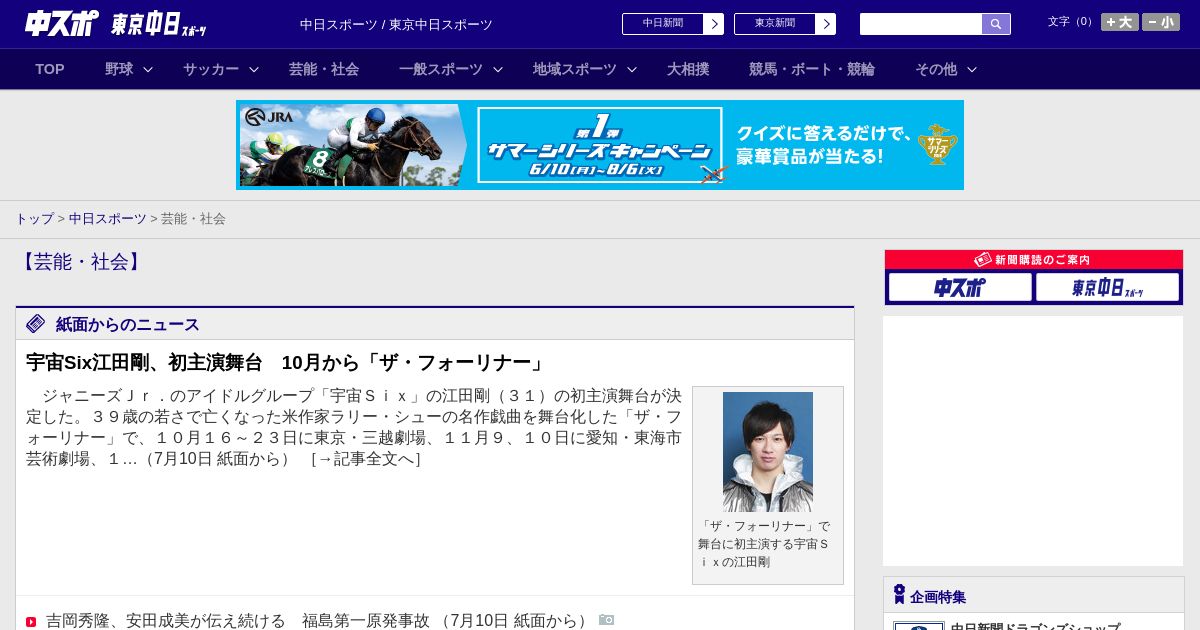Open headline 宇宙Six江田剛、初主演舞台 article

(287, 362)
